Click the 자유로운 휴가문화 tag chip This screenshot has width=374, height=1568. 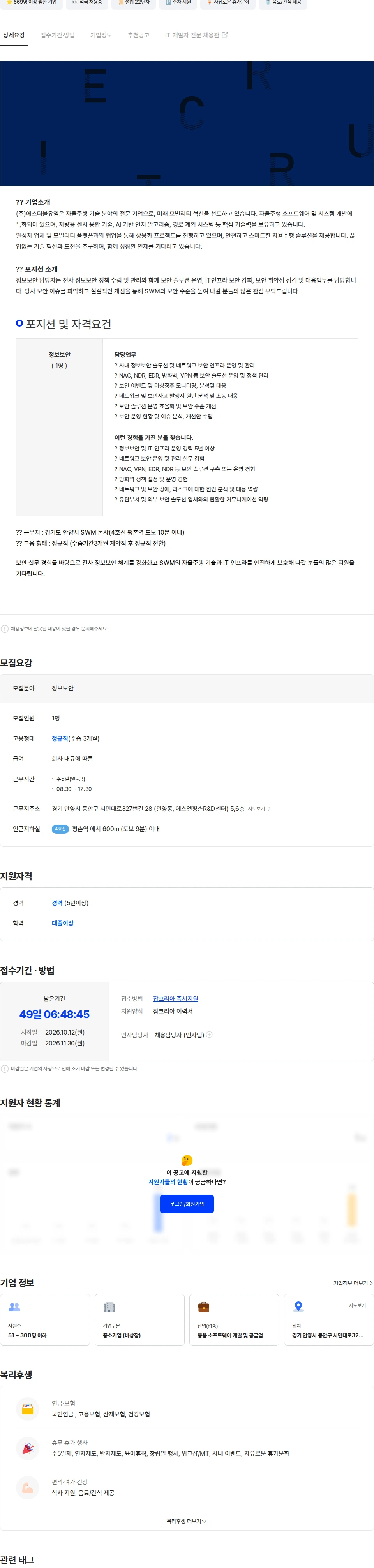click(228, 2)
